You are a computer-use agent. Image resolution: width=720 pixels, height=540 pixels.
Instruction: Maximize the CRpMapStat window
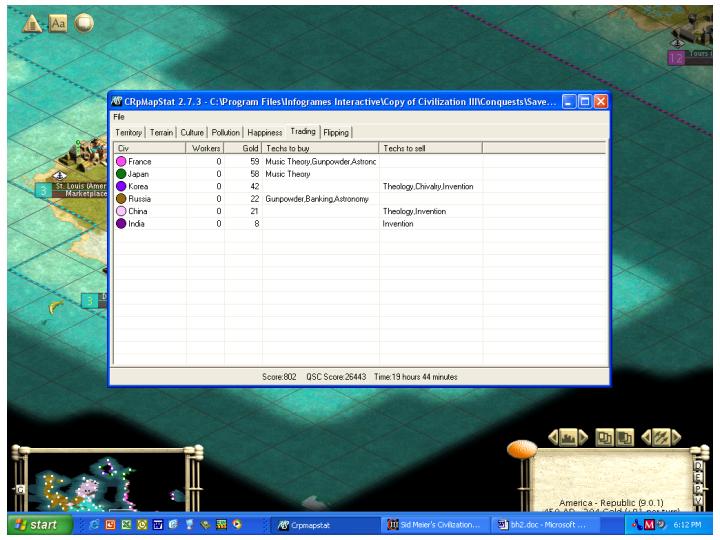[x=585, y=101]
